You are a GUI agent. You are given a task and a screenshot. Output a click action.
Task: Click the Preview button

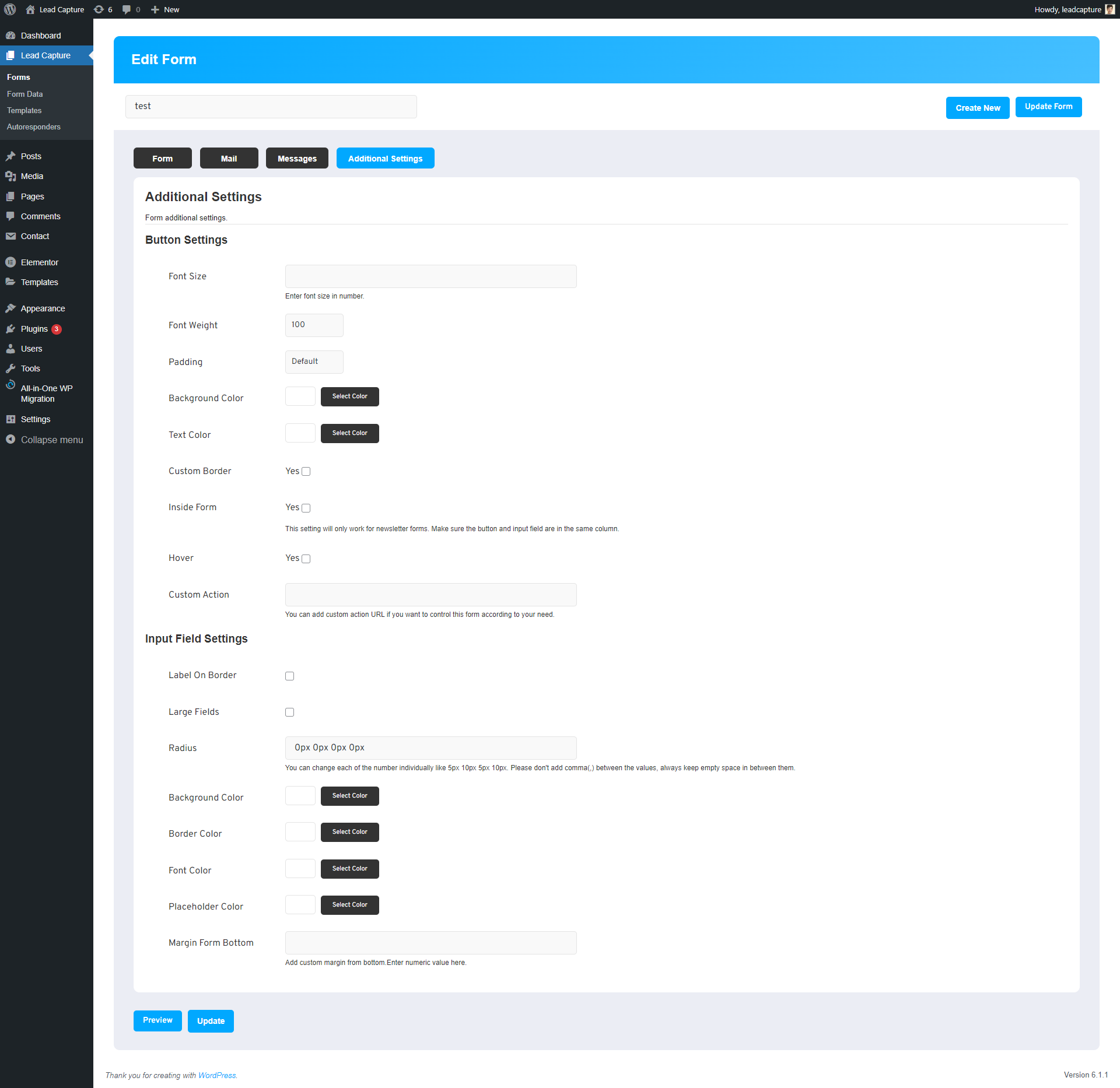tap(157, 1020)
